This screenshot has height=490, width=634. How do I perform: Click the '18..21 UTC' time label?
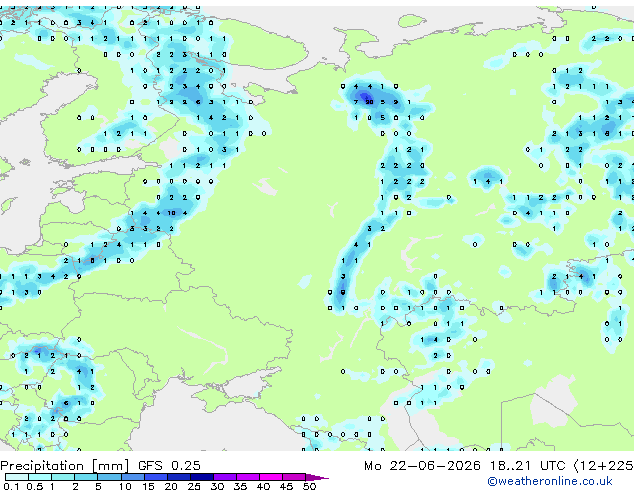527,466
